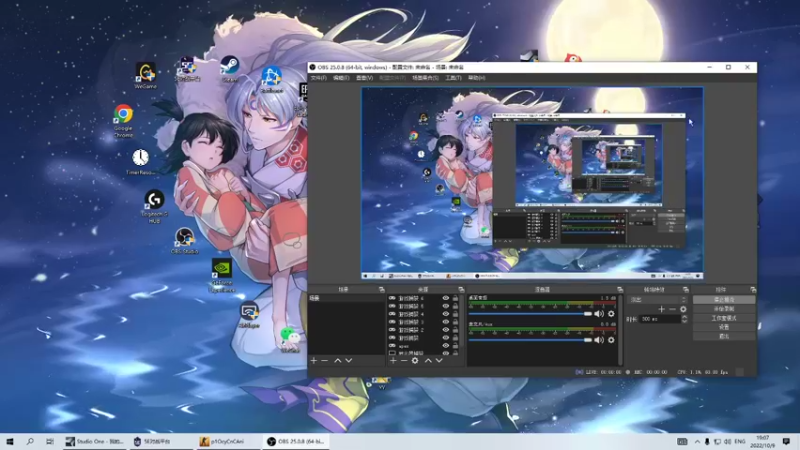Open Desktop Audio settings gear in mixer
The image size is (800, 450).
click(x=611, y=314)
